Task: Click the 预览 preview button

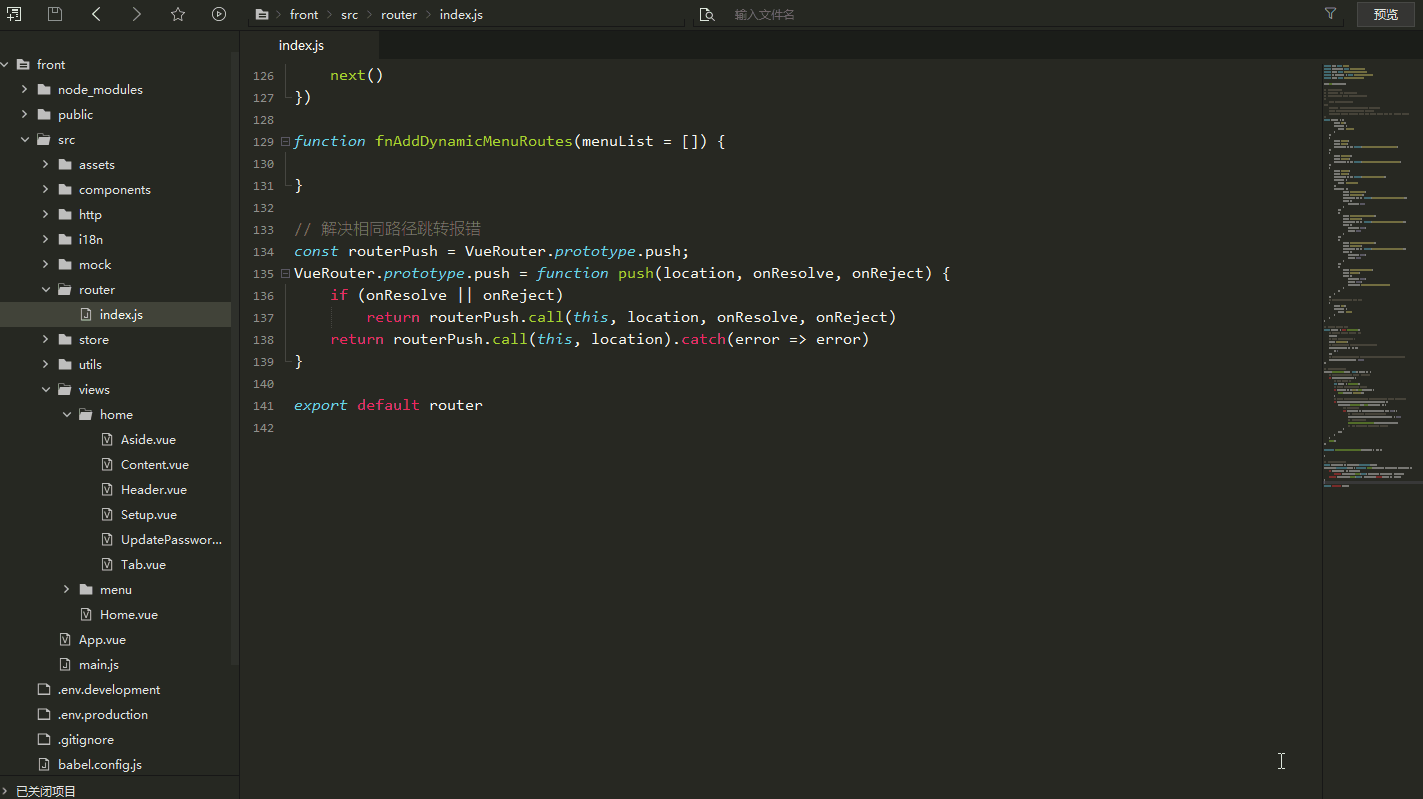Action: [x=1385, y=14]
